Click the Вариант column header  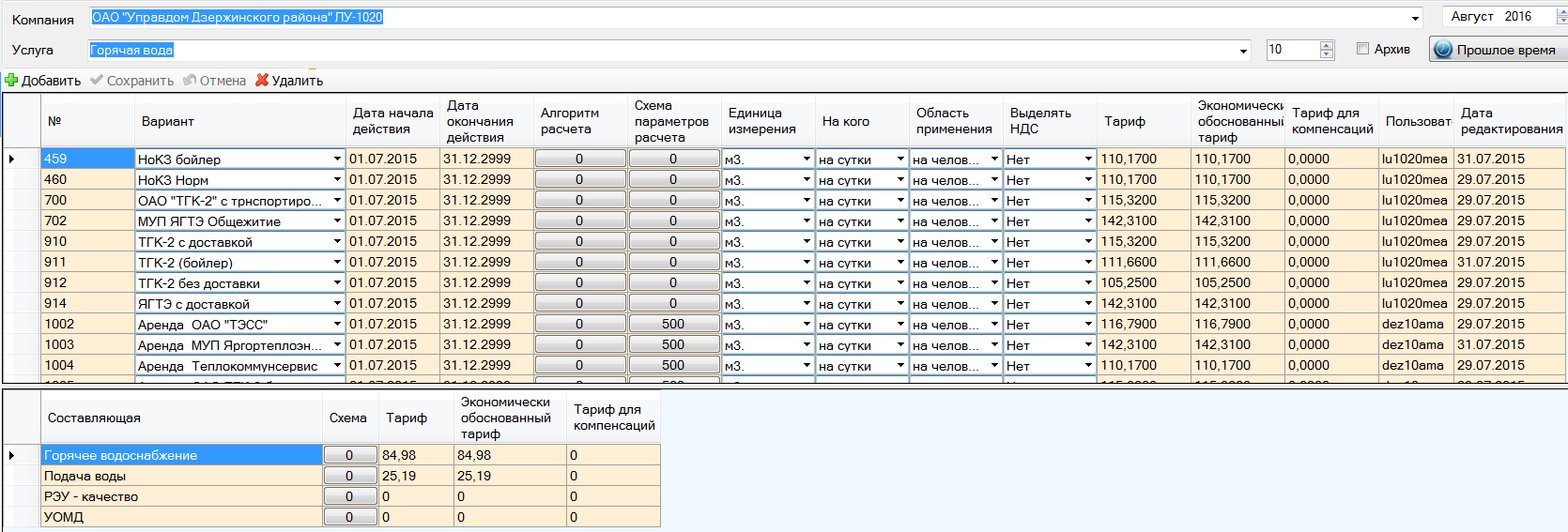click(167, 122)
